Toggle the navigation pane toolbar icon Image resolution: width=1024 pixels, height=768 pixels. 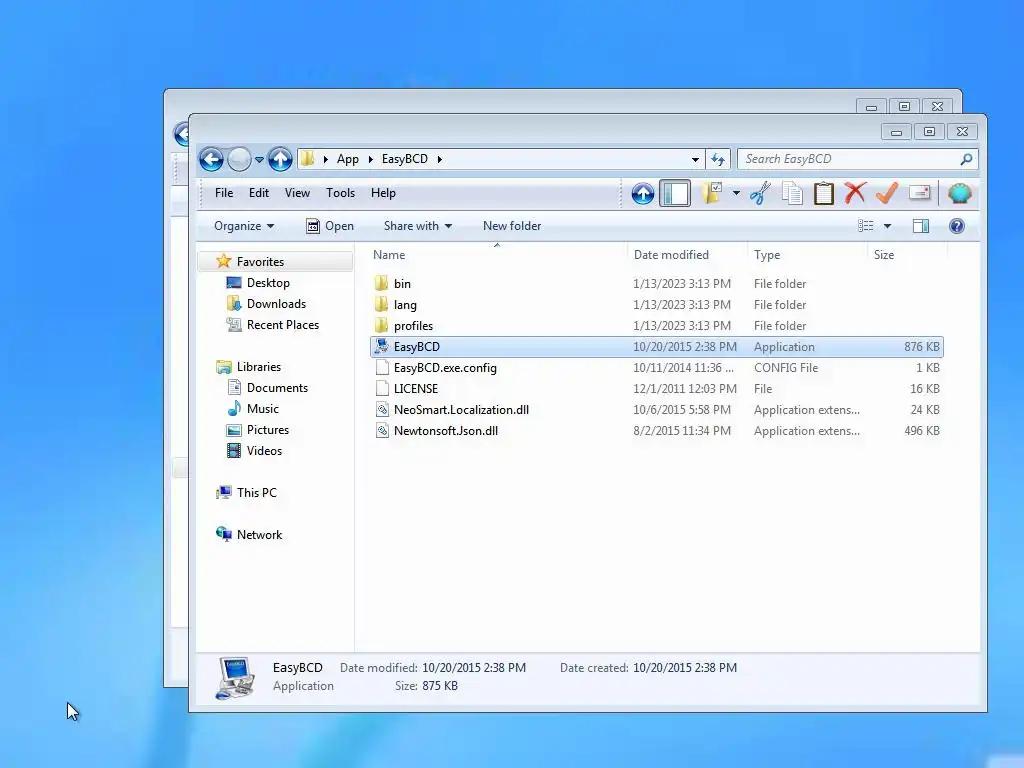tap(675, 193)
